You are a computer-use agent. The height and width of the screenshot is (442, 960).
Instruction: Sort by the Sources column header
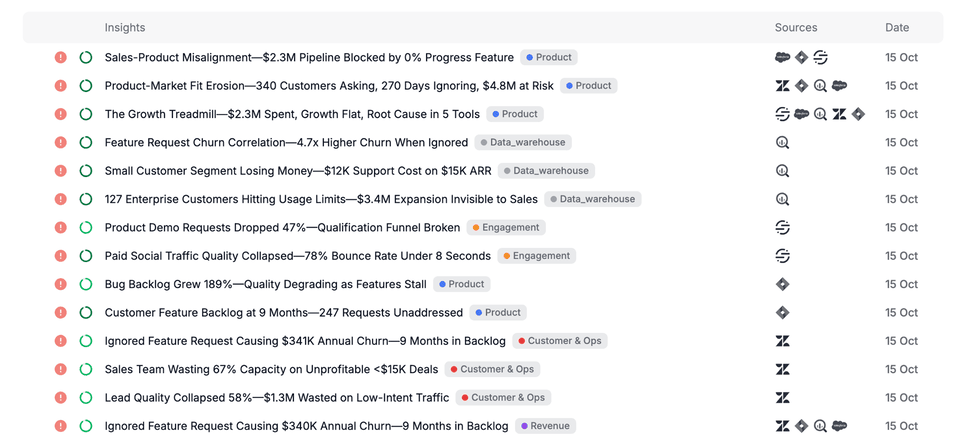(x=796, y=28)
